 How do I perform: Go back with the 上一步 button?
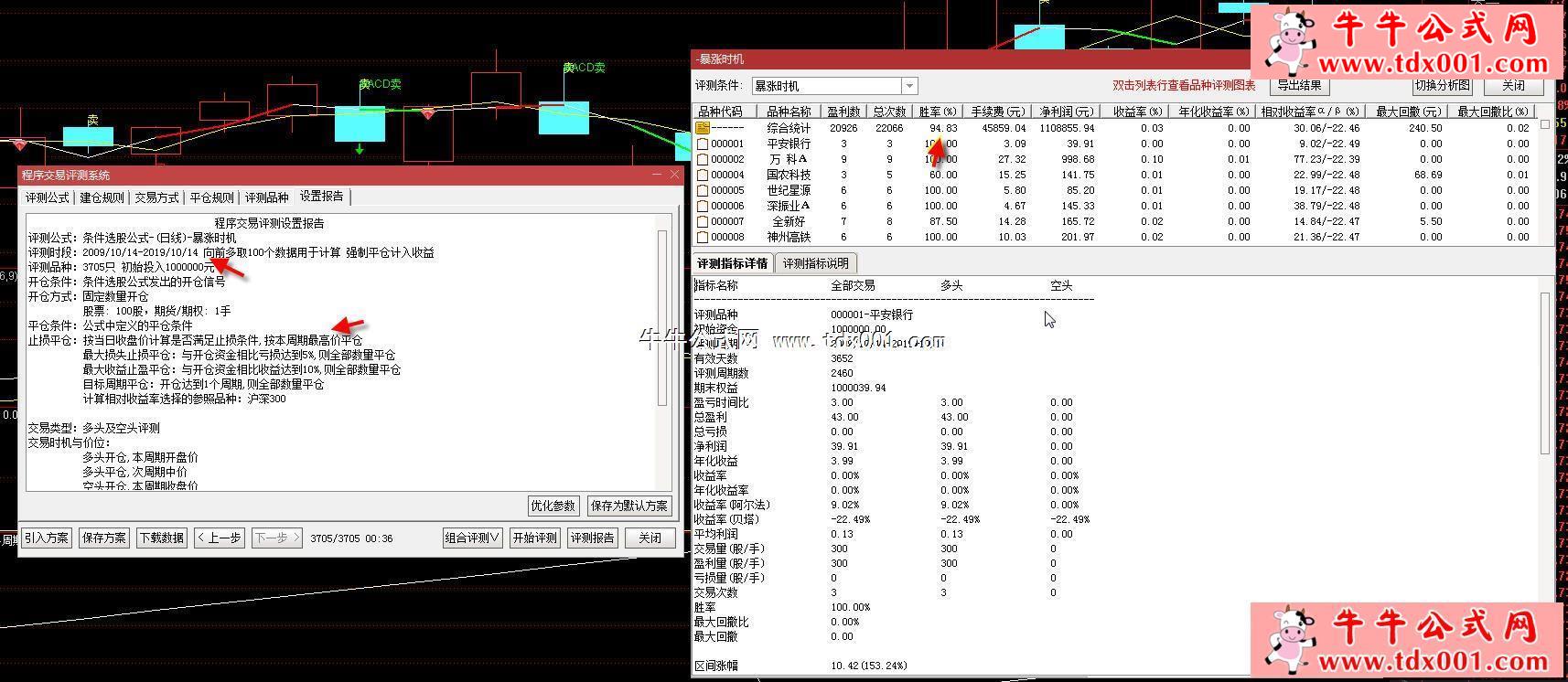coord(219,538)
